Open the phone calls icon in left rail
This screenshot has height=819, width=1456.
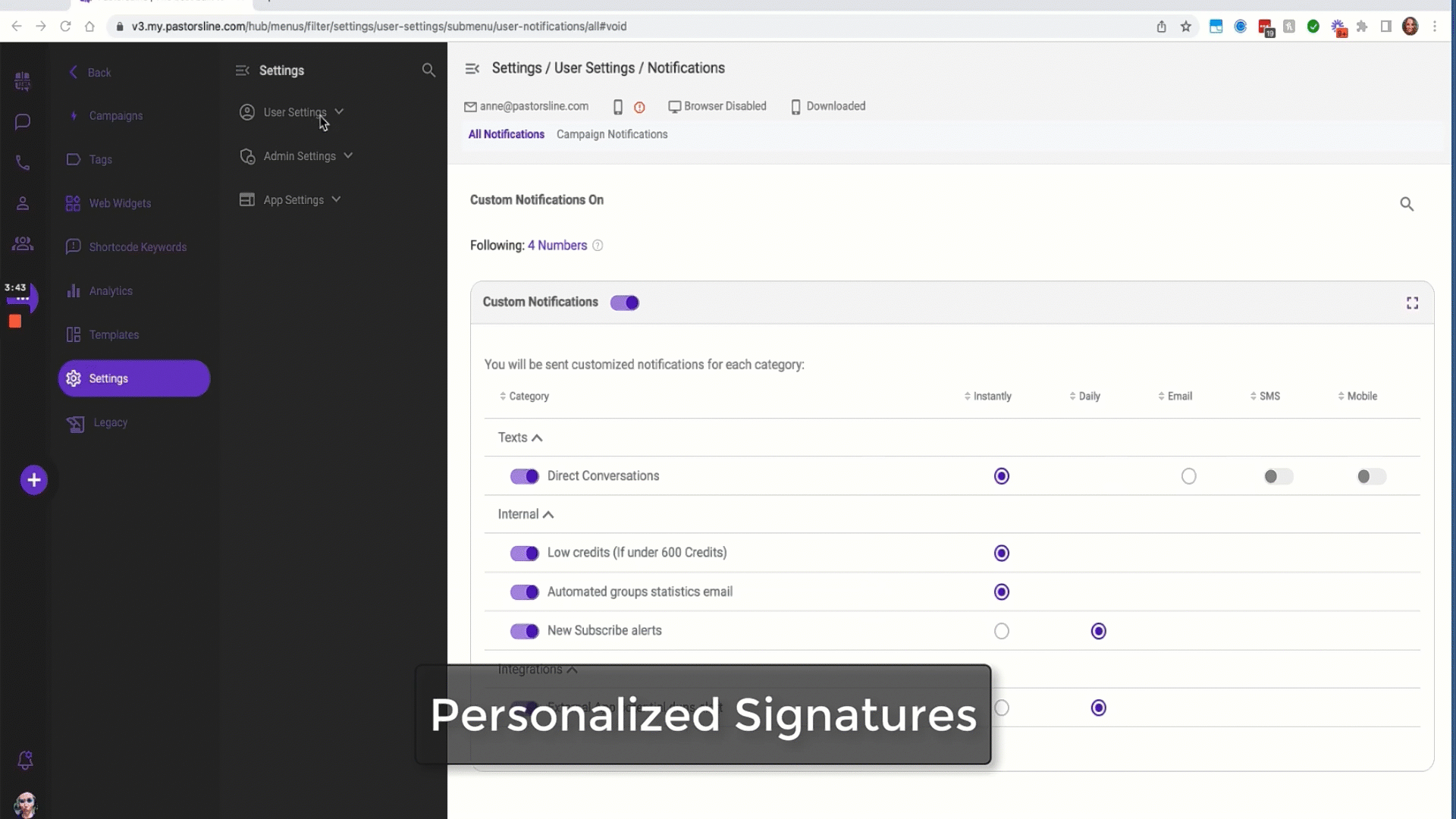23,163
